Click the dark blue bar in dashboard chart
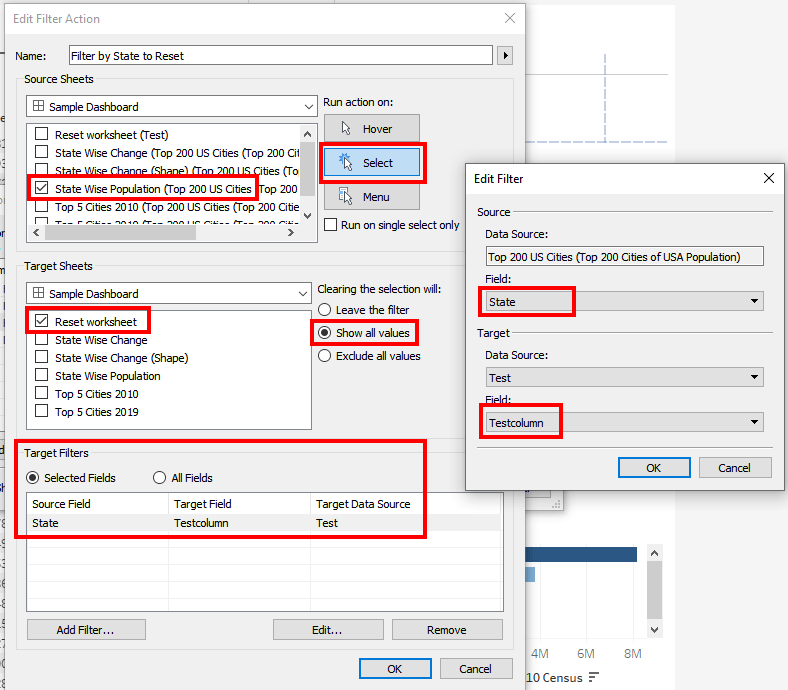 [x=581, y=554]
